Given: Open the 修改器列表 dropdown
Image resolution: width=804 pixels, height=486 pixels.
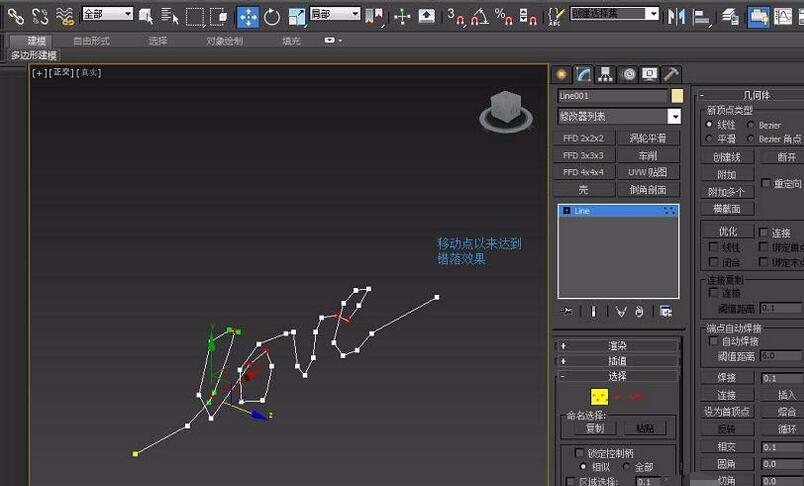Looking at the screenshot, I should pyautogui.click(x=619, y=117).
